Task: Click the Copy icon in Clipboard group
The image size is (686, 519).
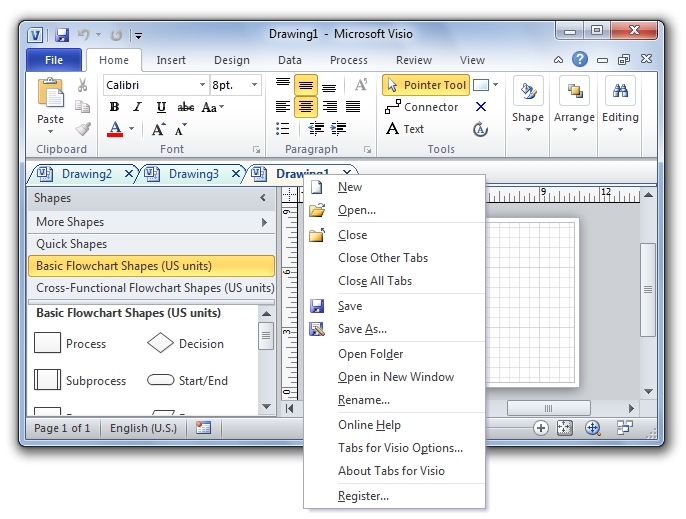Action: (82, 106)
